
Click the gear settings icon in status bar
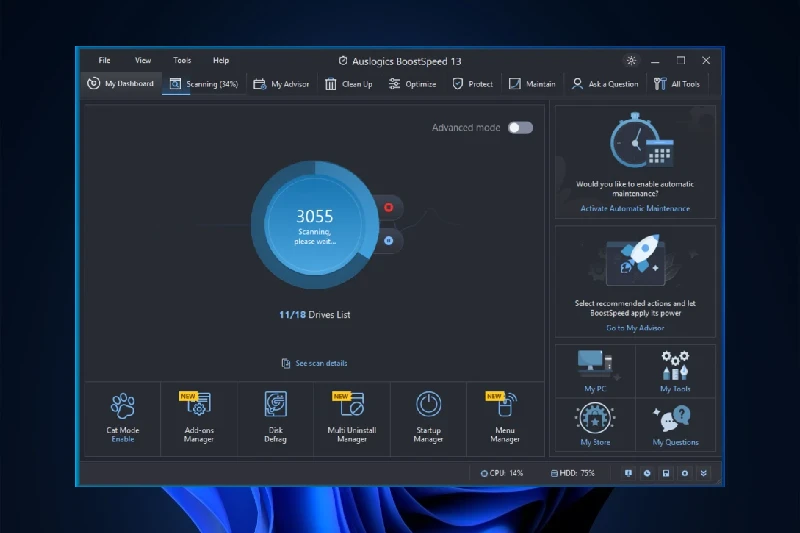coord(685,473)
